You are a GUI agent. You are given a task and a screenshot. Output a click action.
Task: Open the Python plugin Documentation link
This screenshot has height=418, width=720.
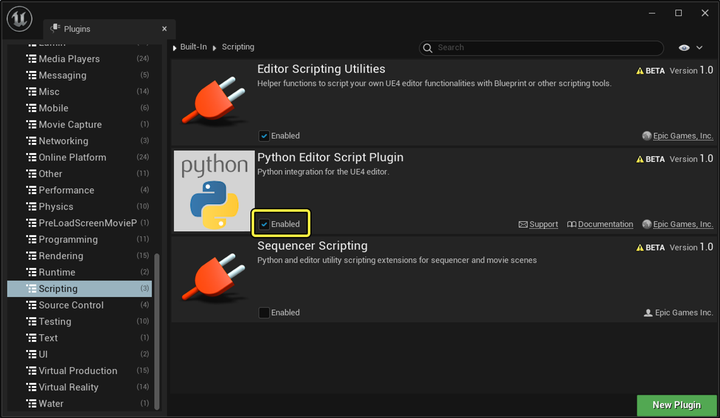[x=605, y=224]
